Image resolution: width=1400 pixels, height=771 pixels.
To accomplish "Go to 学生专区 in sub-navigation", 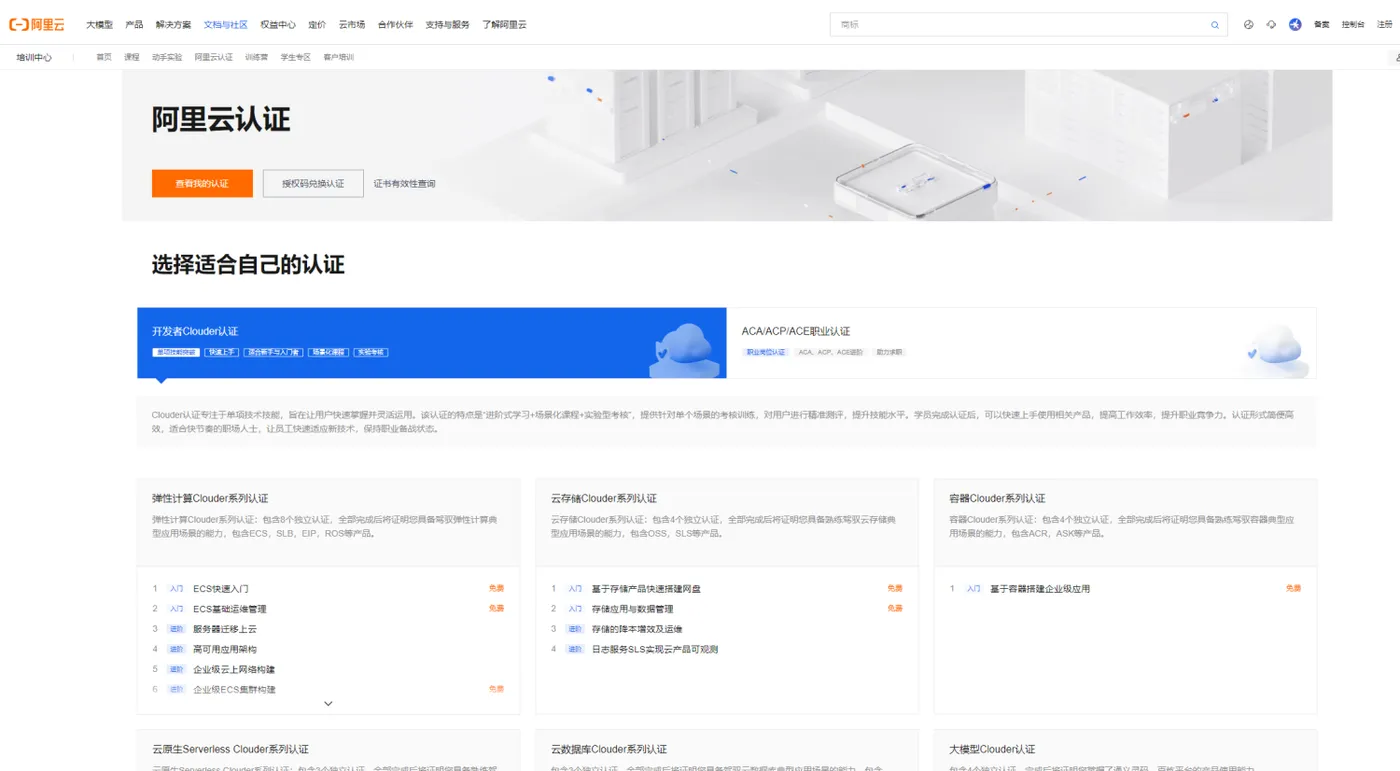I will [295, 58].
